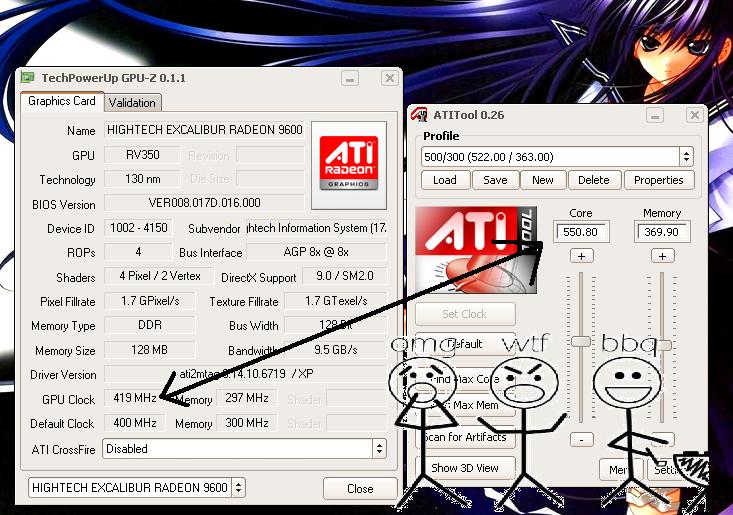Click the DirectX Support value
This screenshot has width=733, height=515.
tap(345, 276)
